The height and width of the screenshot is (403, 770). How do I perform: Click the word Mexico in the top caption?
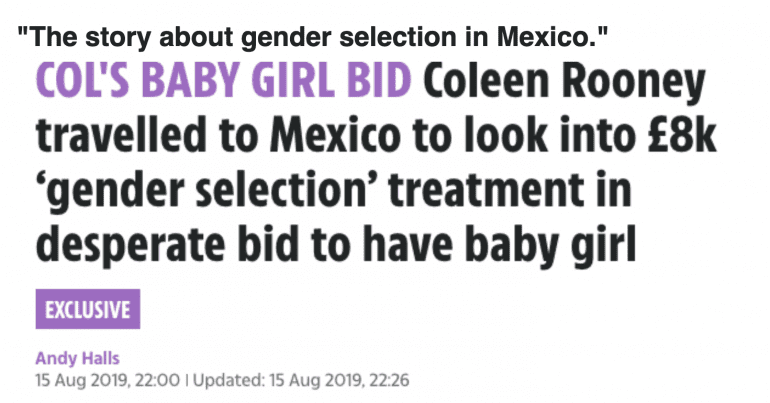tap(548, 37)
